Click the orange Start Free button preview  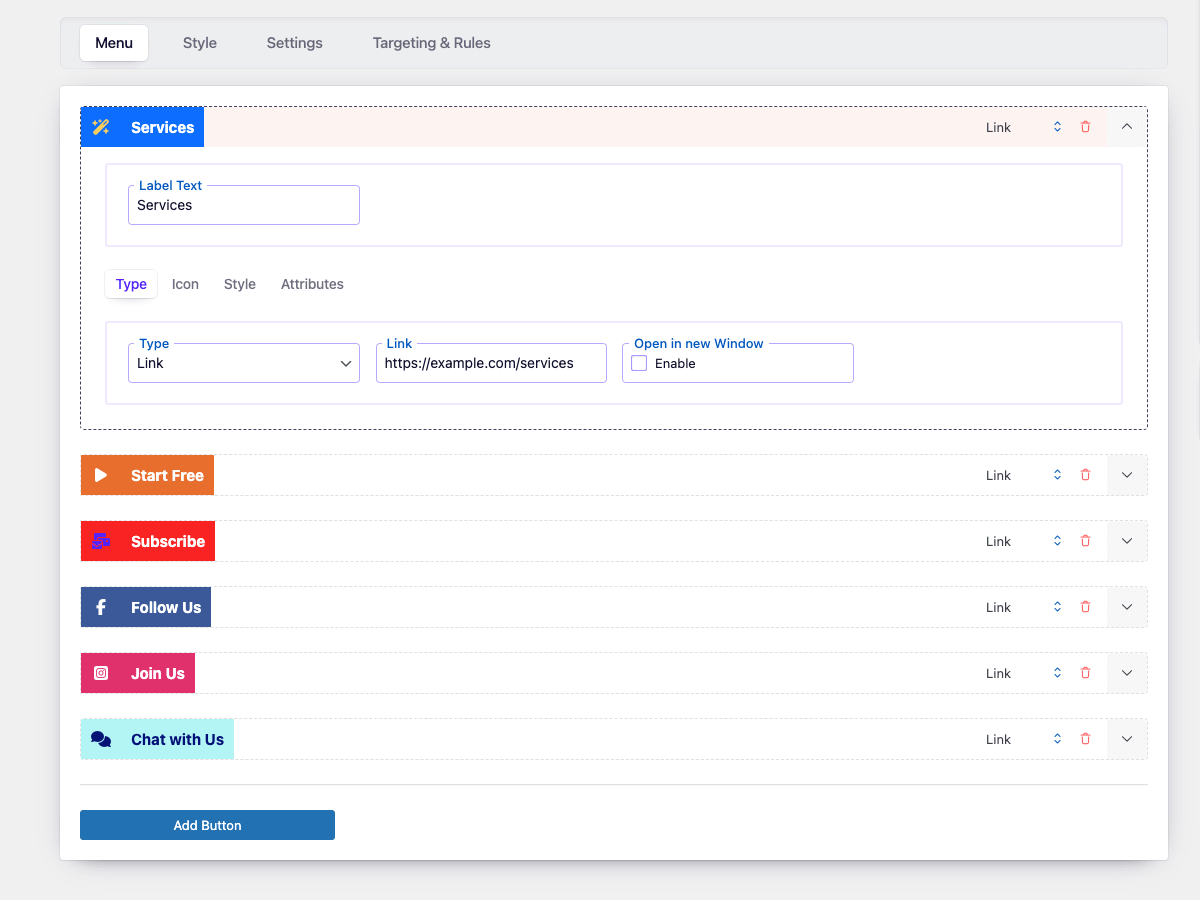coord(147,475)
